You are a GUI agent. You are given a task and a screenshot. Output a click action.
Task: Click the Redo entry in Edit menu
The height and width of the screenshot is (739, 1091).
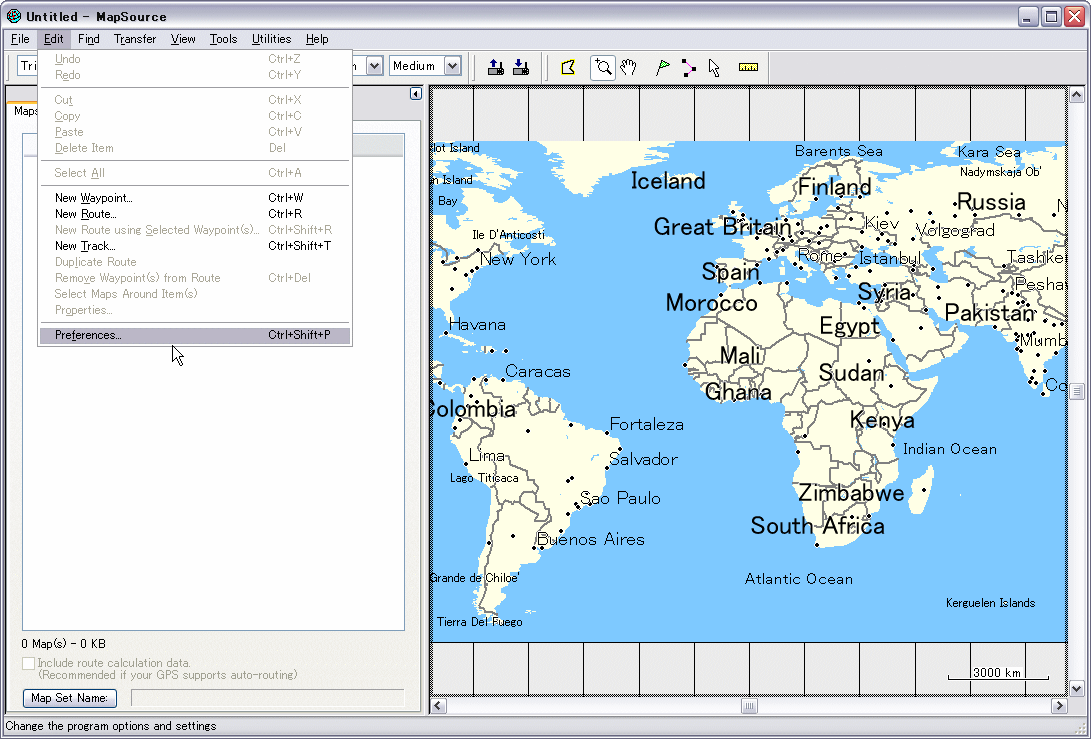[x=195, y=75]
